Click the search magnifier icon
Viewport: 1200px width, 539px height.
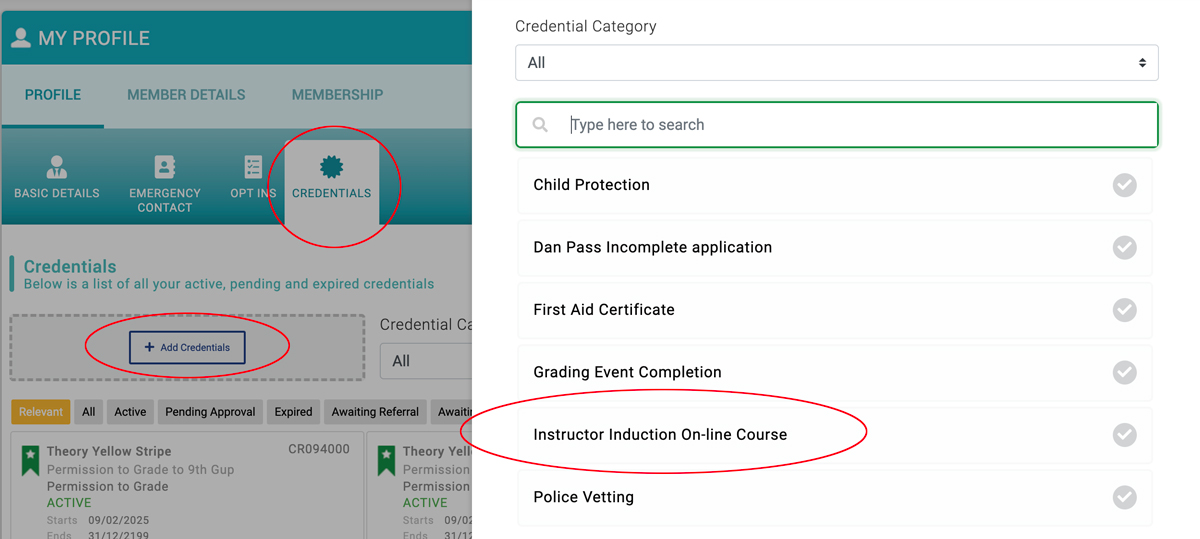pos(540,125)
